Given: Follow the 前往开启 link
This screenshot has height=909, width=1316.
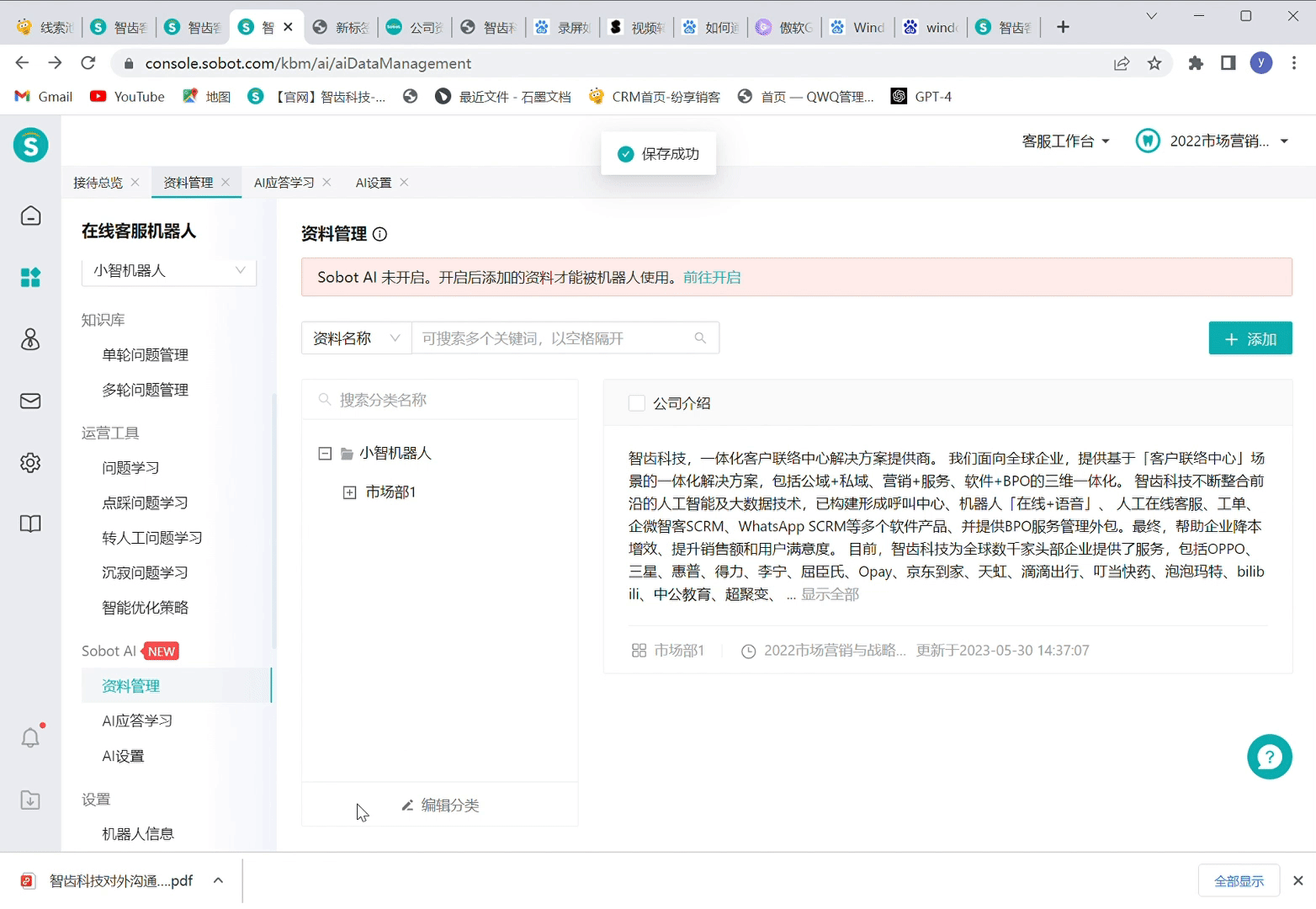Looking at the screenshot, I should pyautogui.click(x=712, y=278).
